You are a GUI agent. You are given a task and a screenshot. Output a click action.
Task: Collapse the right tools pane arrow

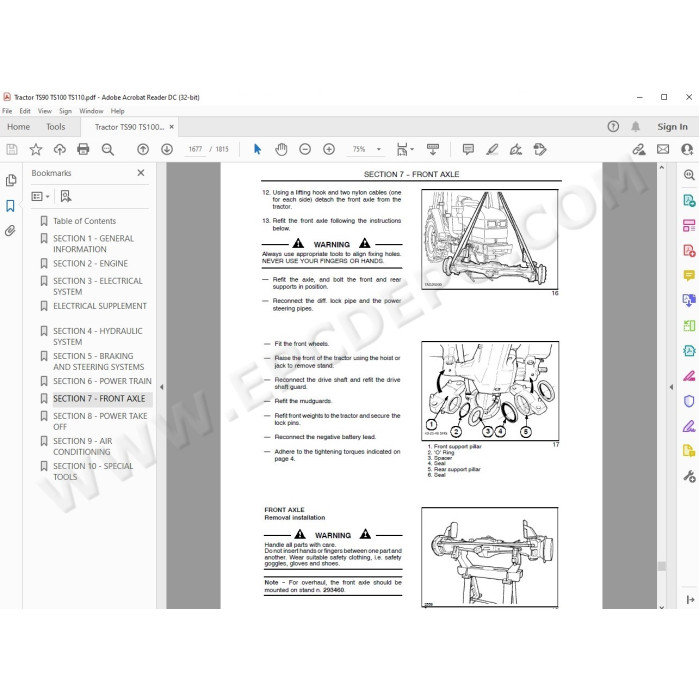pos(671,387)
